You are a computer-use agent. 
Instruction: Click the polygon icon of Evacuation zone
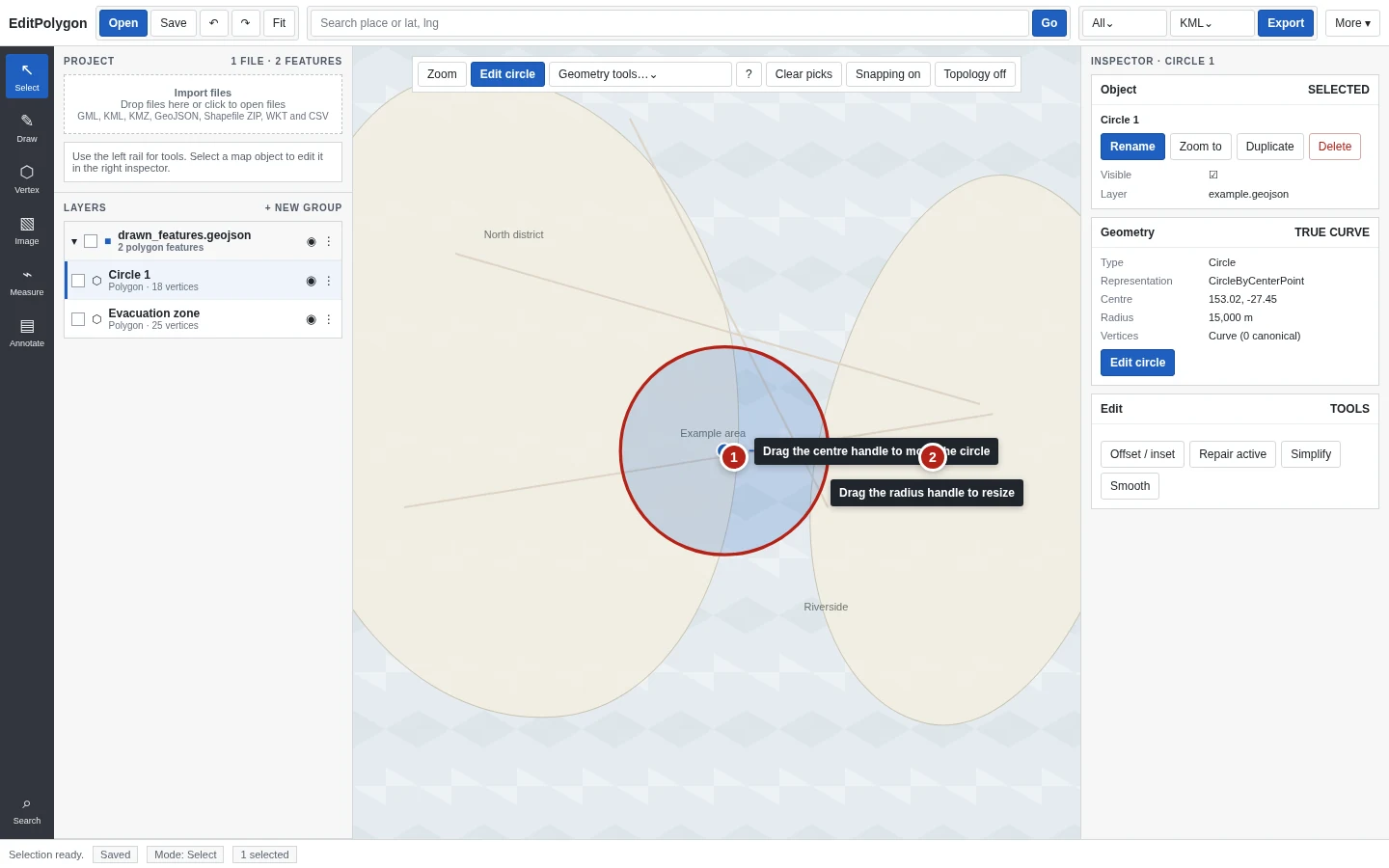click(96, 319)
